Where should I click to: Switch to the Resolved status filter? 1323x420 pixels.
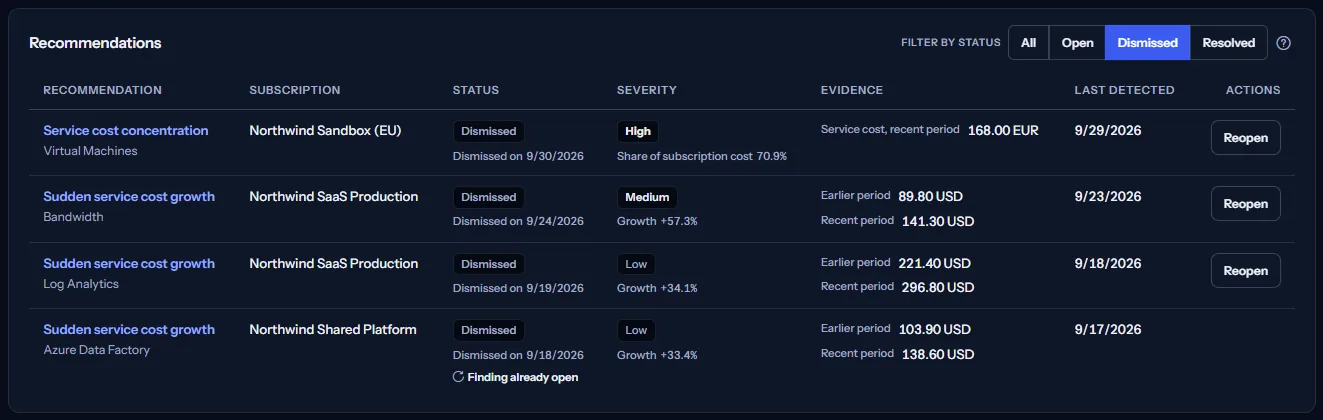click(1228, 43)
